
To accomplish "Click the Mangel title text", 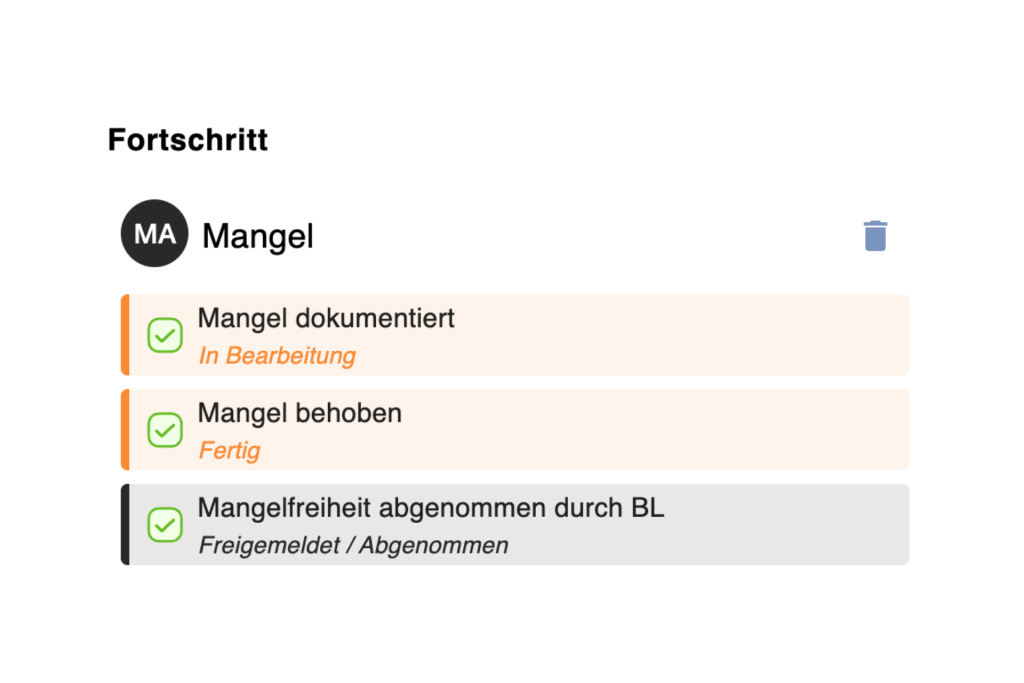I will (x=258, y=236).
